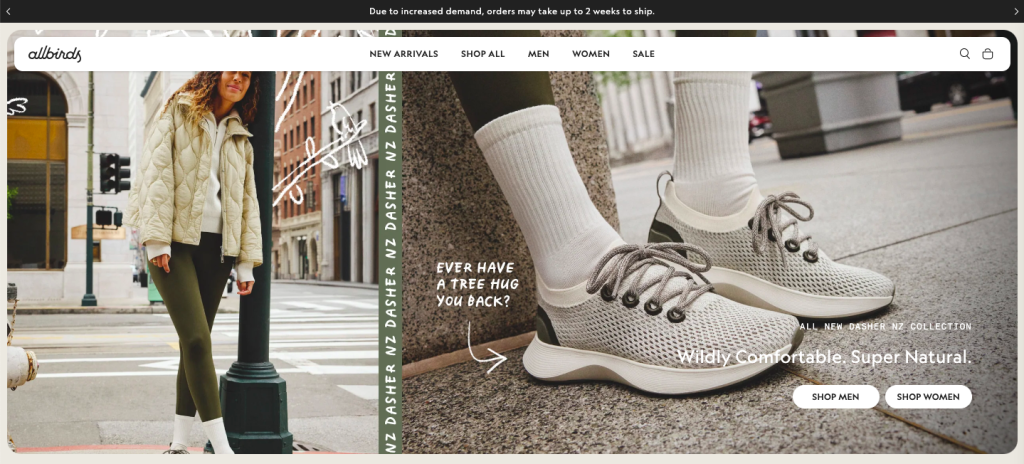Open the Sale menu item
The width and height of the screenshot is (1024, 464).
(643, 54)
